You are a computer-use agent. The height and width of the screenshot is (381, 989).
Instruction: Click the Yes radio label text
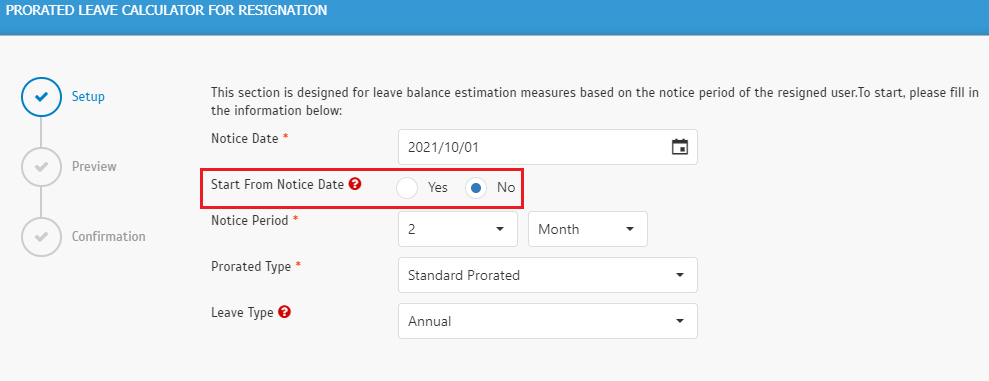click(x=438, y=188)
